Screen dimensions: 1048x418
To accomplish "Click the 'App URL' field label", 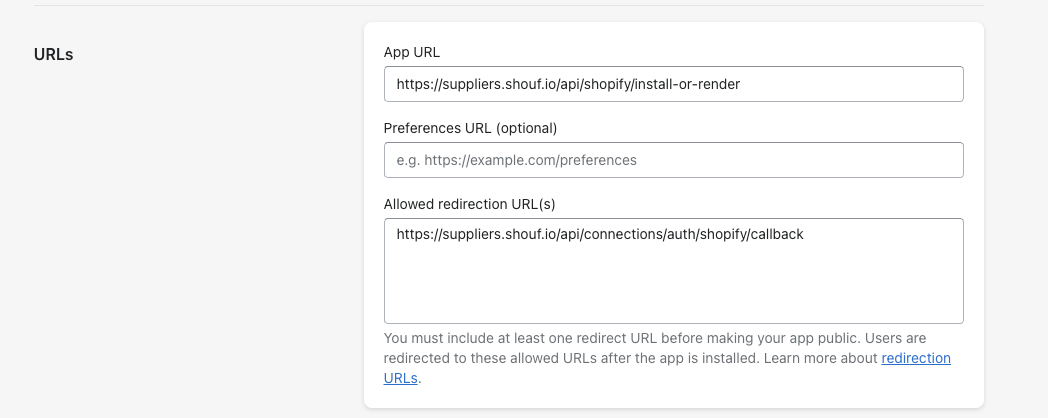I will pos(411,52).
